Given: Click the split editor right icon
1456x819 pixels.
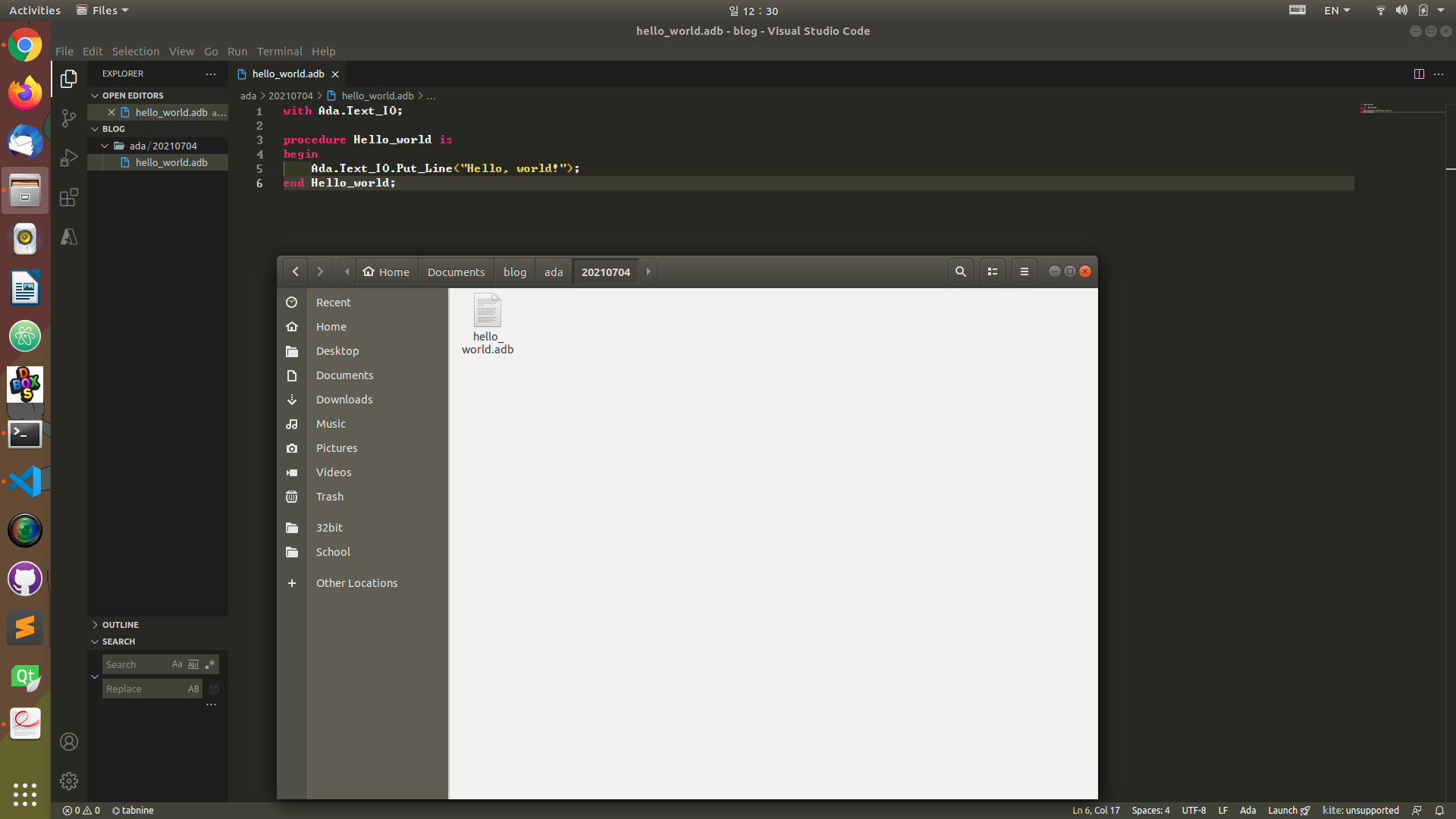Looking at the screenshot, I should pyautogui.click(x=1419, y=74).
